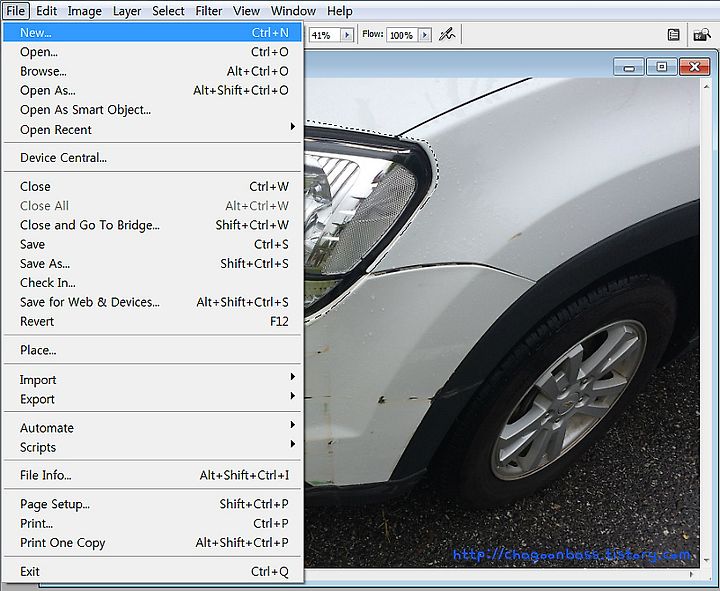This screenshot has width=720, height=591.
Task: Select the Place... menu entry
Action: pyautogui.click(x=152, y=350)
